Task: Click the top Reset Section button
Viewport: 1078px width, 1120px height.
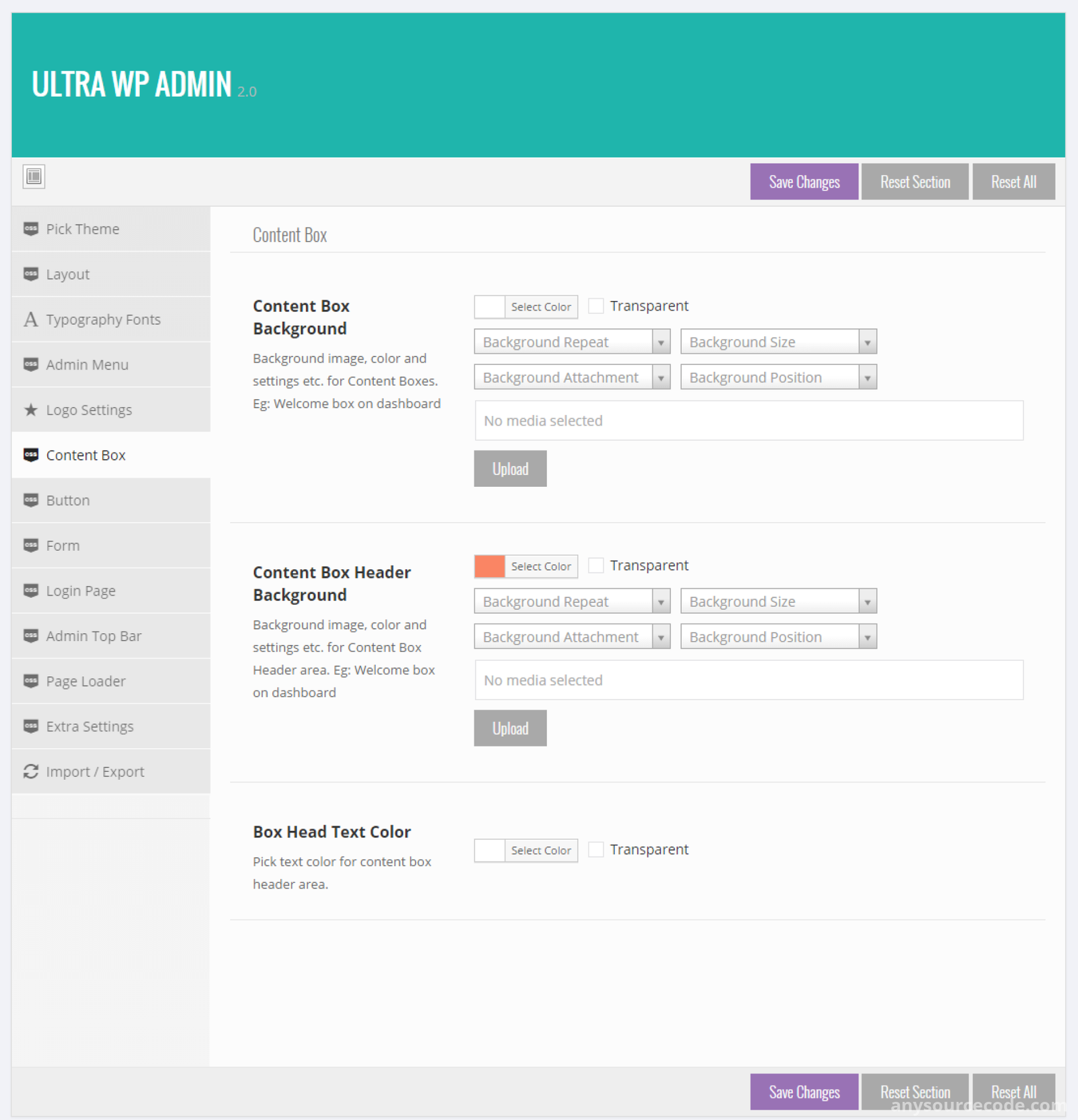Action: coord(915,182)
